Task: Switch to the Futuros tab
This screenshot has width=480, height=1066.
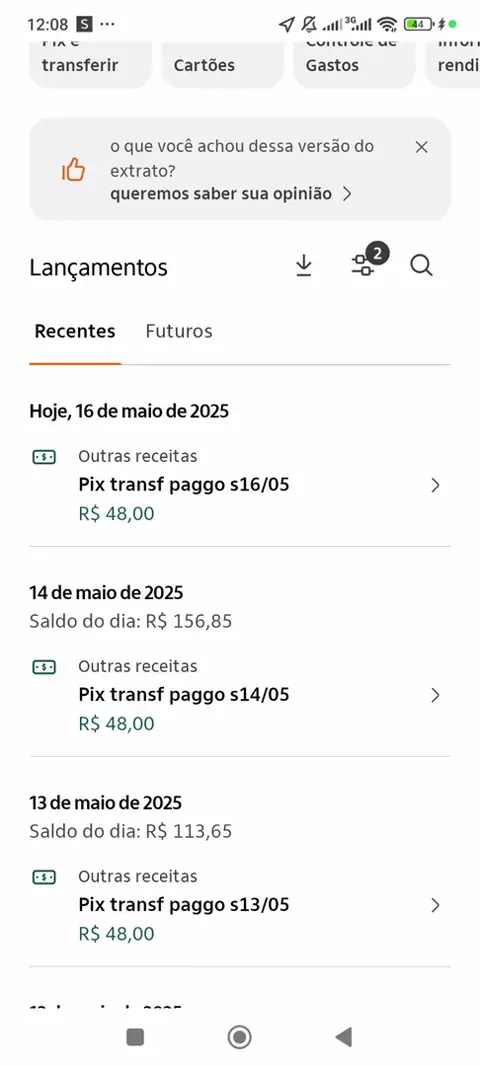Action: [x=179, y=331]
